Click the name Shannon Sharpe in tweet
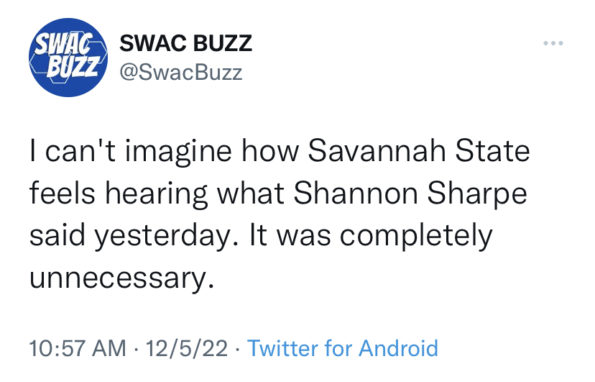Viewport: 595px width, 382px height. [410, 193]
